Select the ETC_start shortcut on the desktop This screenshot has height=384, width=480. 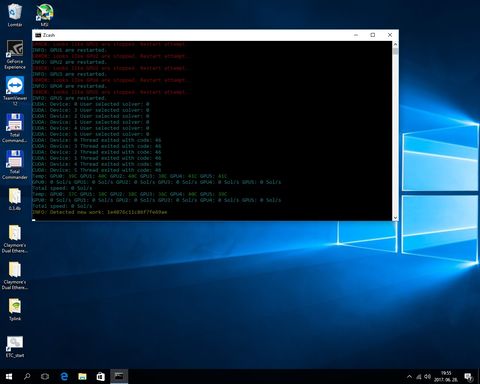15,346
